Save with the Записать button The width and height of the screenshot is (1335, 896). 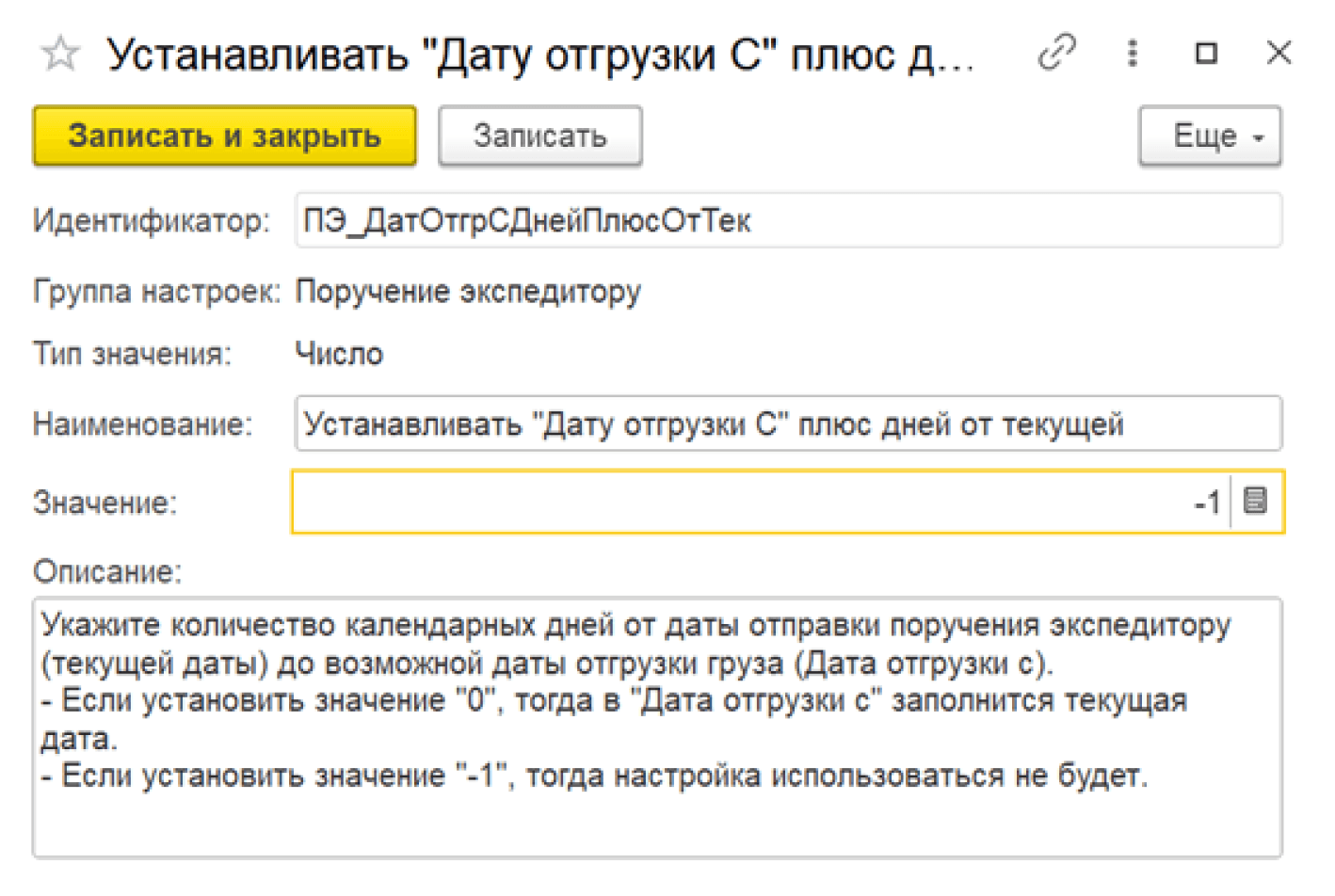click(540, 136)
